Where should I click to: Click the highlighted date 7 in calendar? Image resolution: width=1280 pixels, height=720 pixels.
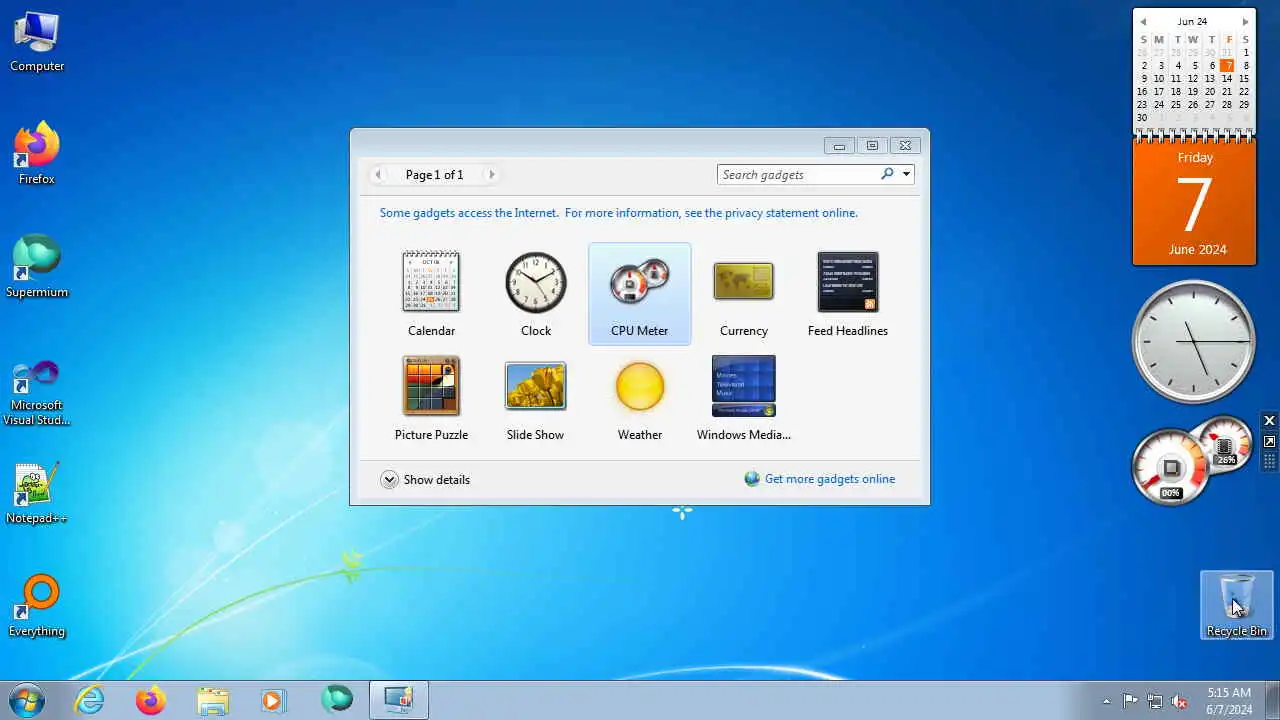pos(1227,65)
